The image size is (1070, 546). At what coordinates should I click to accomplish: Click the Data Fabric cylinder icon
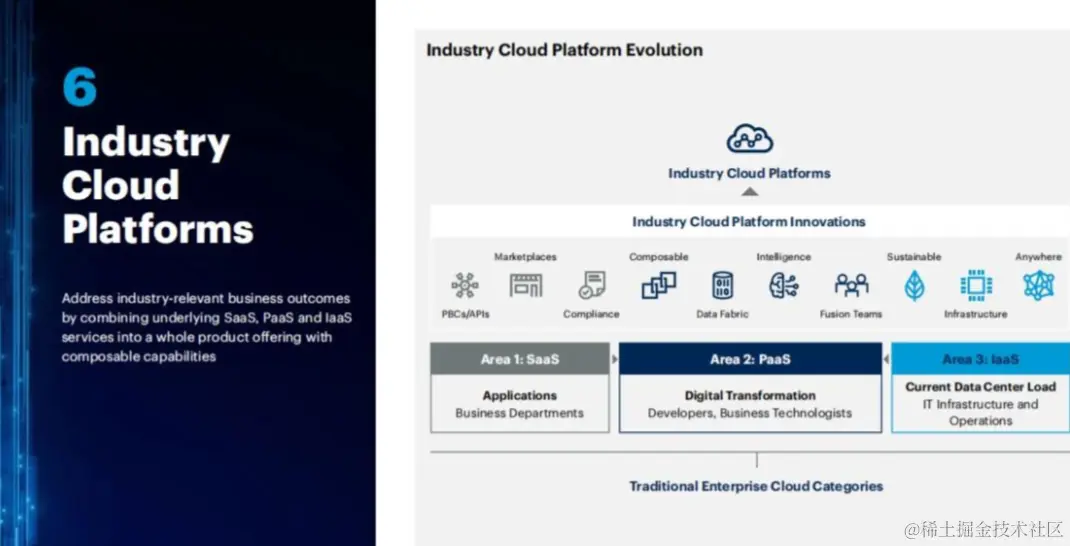coord(723,285)
